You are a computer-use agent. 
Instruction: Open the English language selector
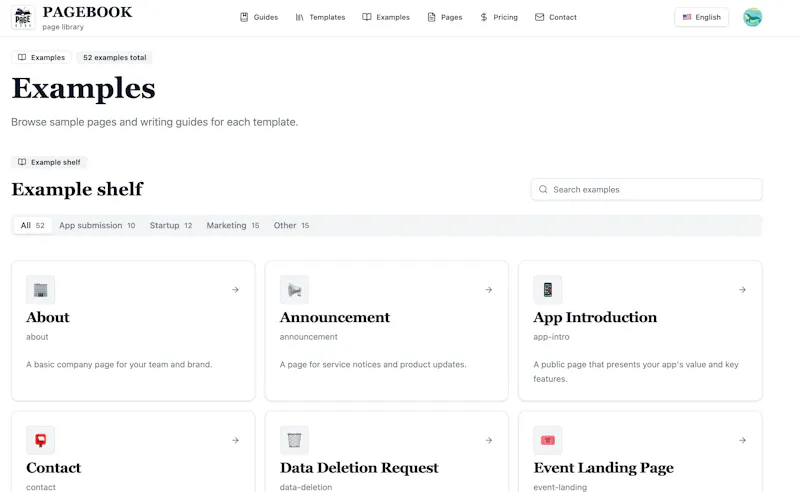pos(702,17)
